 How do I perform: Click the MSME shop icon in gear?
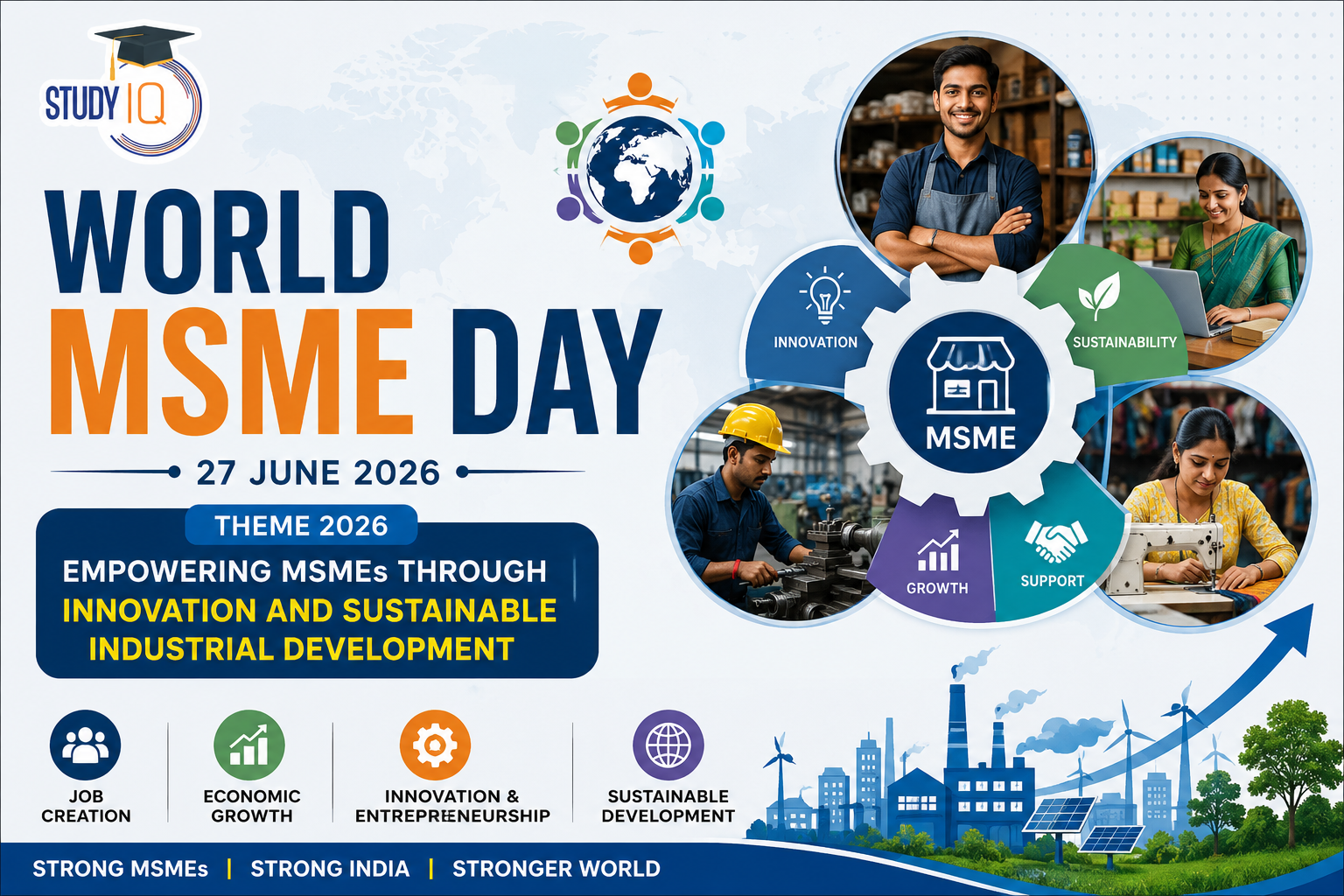coord(970,375)
